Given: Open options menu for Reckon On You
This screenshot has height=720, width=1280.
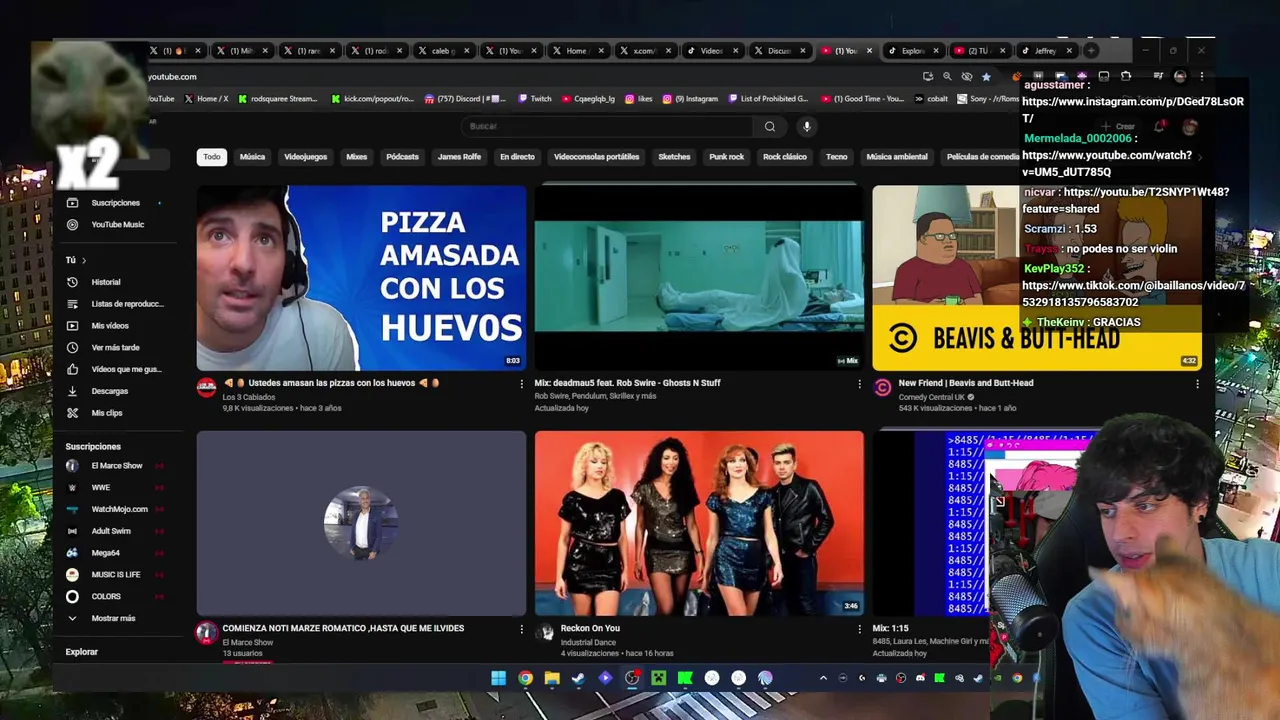Looking at the screenshot, I should click(x=859, y=629).
